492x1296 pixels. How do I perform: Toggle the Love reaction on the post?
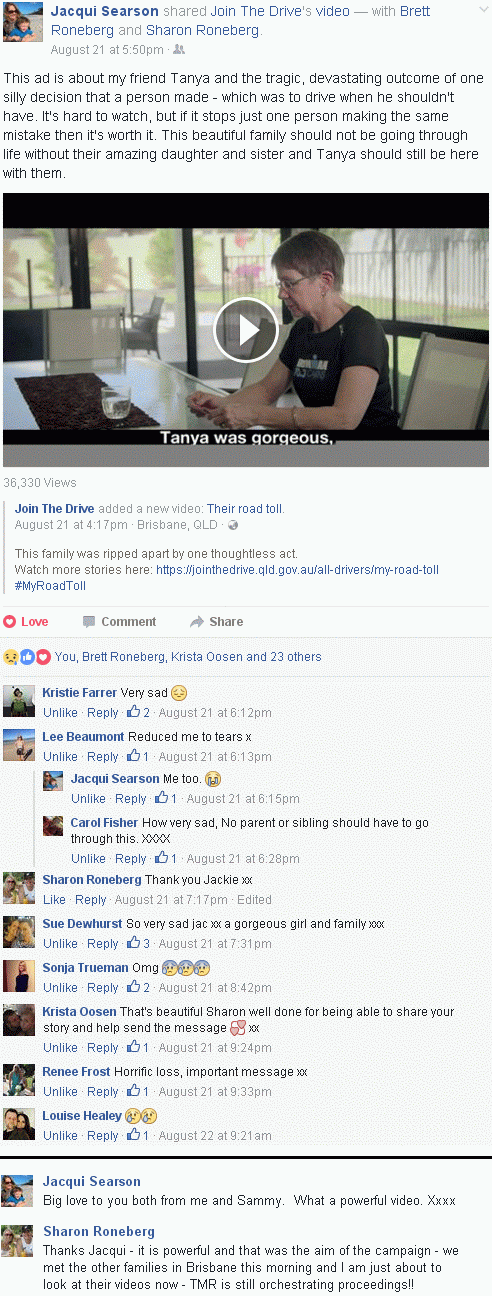click(x=26, y=621)
